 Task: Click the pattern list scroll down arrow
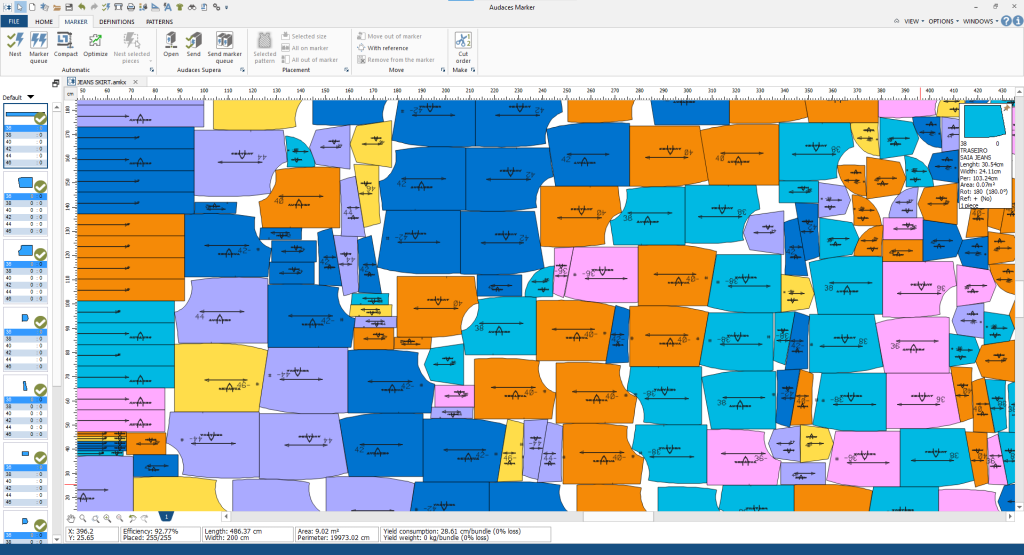pyautogui.click(x=57, y=539)
